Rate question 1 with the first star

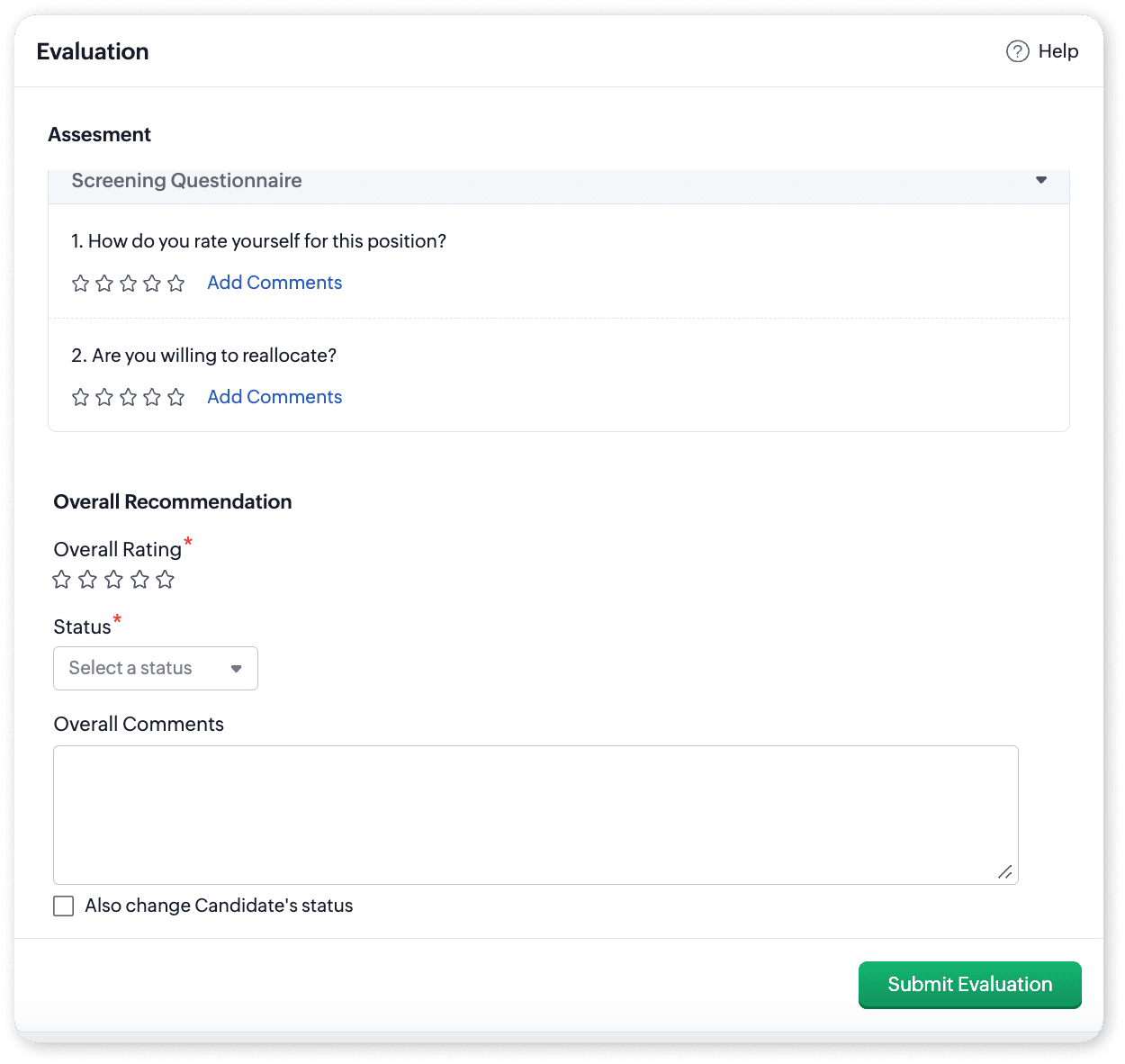[80, 284]
